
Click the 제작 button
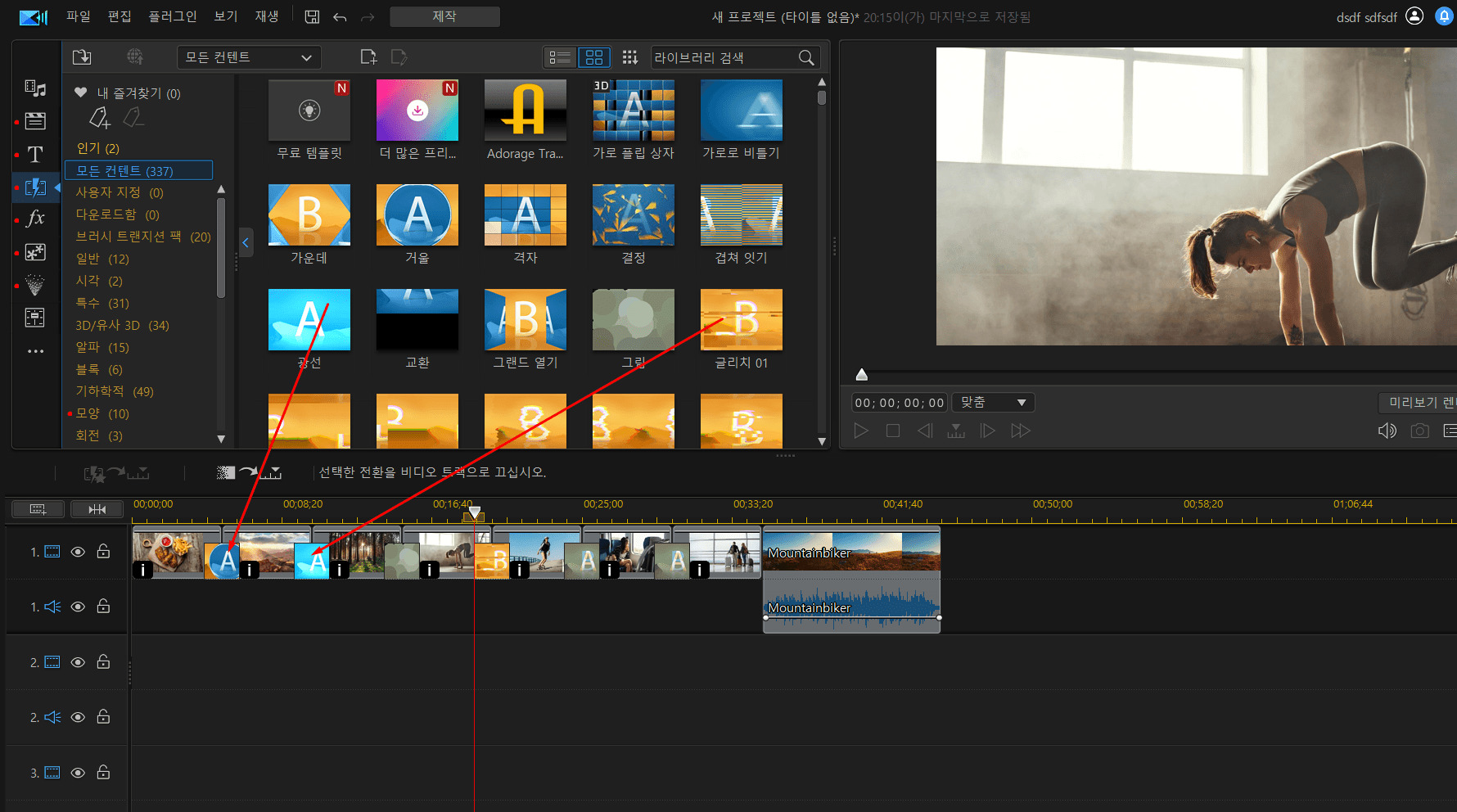[x=444, y=16]
